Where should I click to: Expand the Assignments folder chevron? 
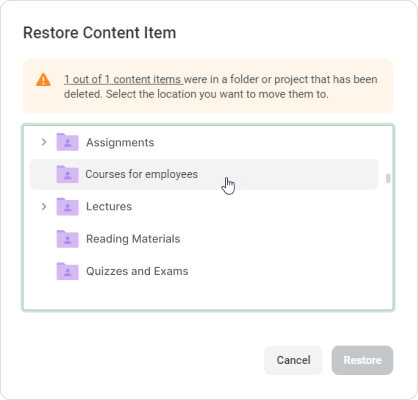click(x=44, y=142)
